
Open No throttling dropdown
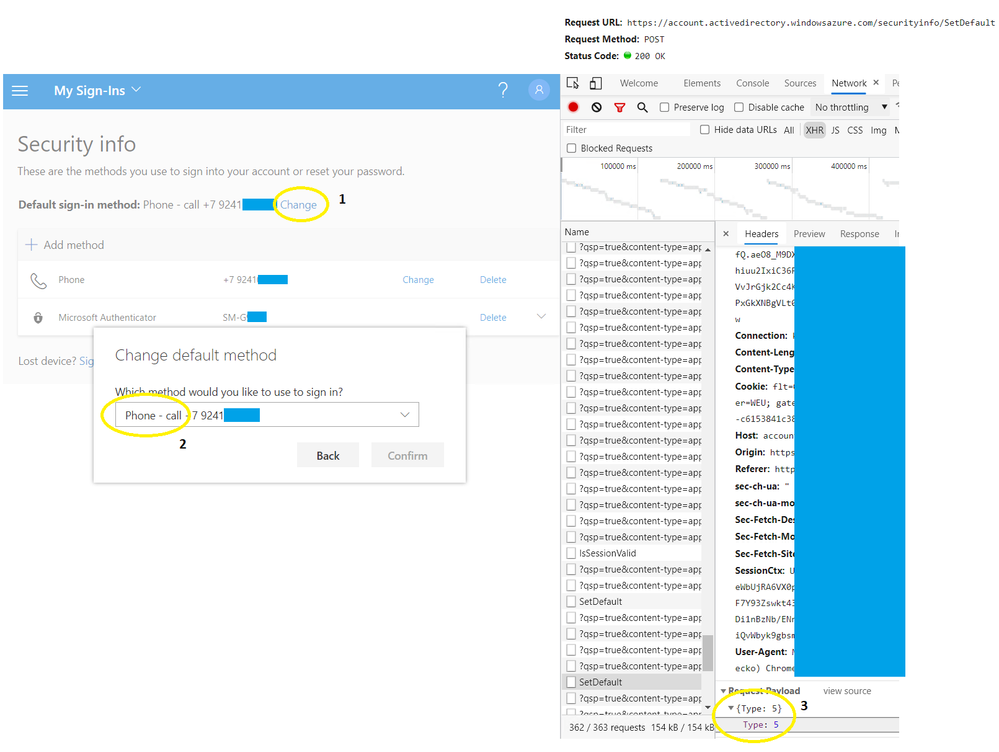click(851, 107)
